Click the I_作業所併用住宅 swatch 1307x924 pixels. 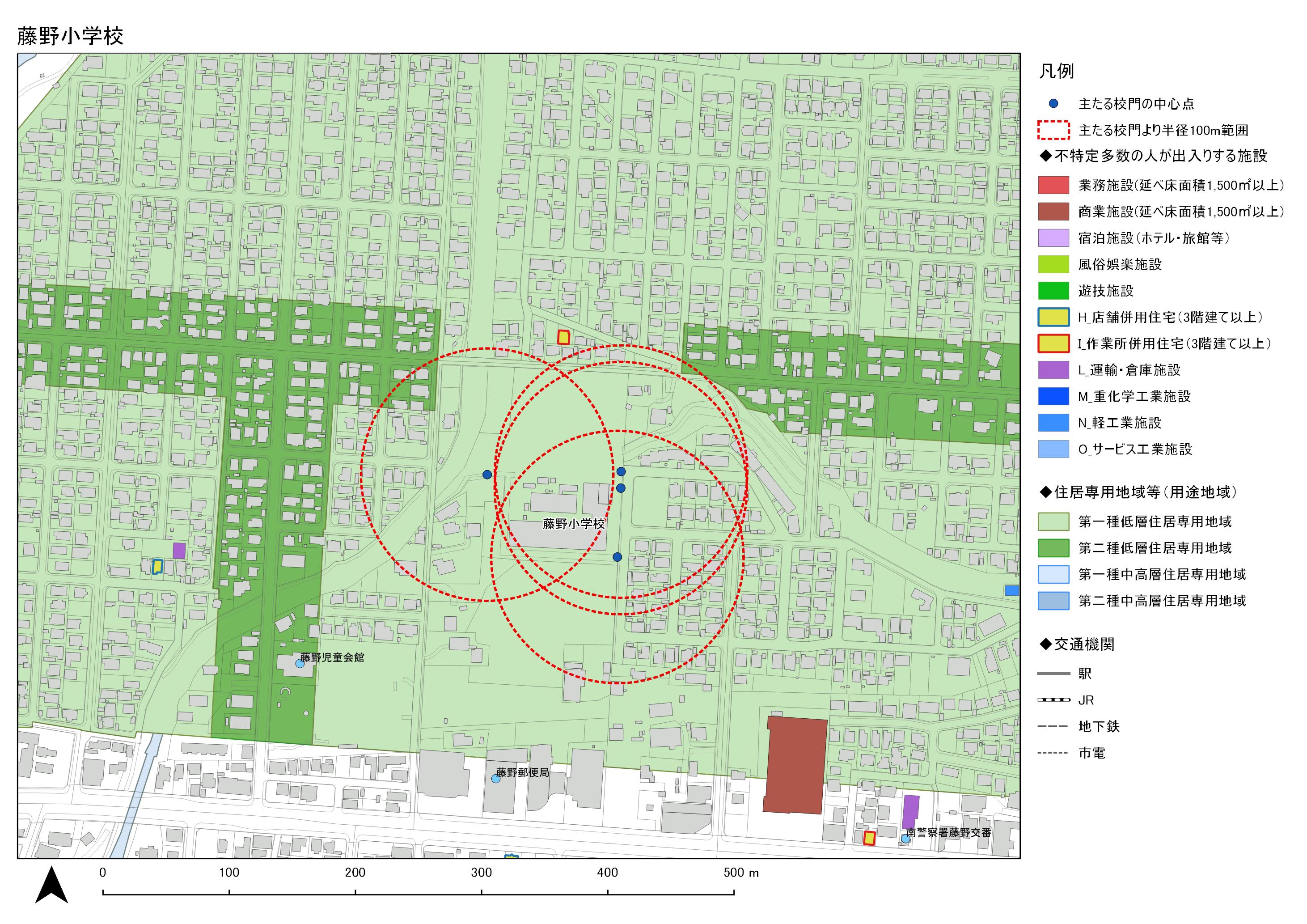coord(1053,343)
